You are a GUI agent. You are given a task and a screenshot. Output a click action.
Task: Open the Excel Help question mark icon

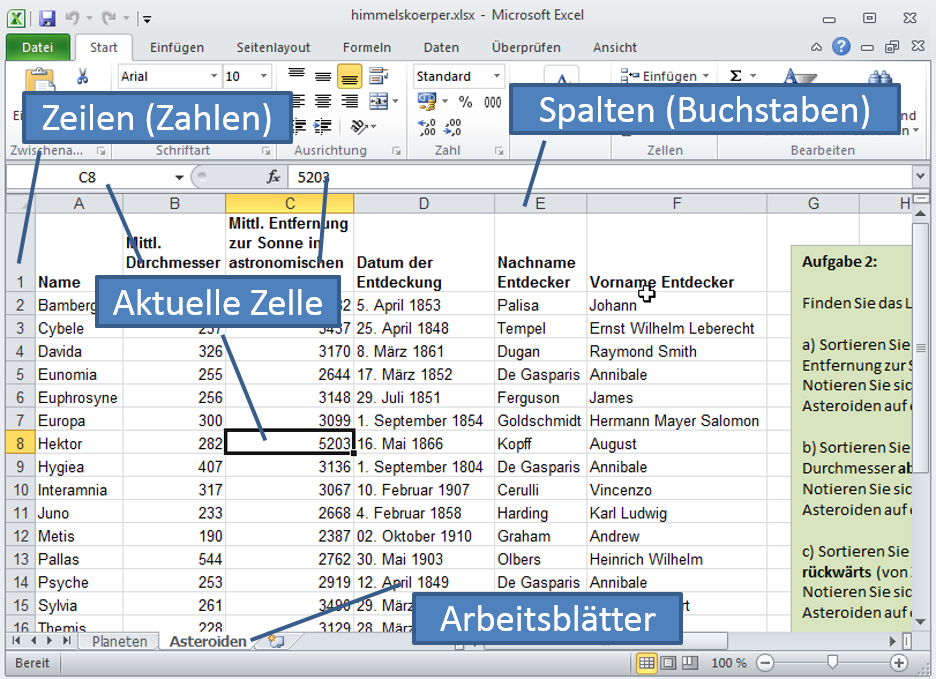pyautogui.click(x=842, y=47)
